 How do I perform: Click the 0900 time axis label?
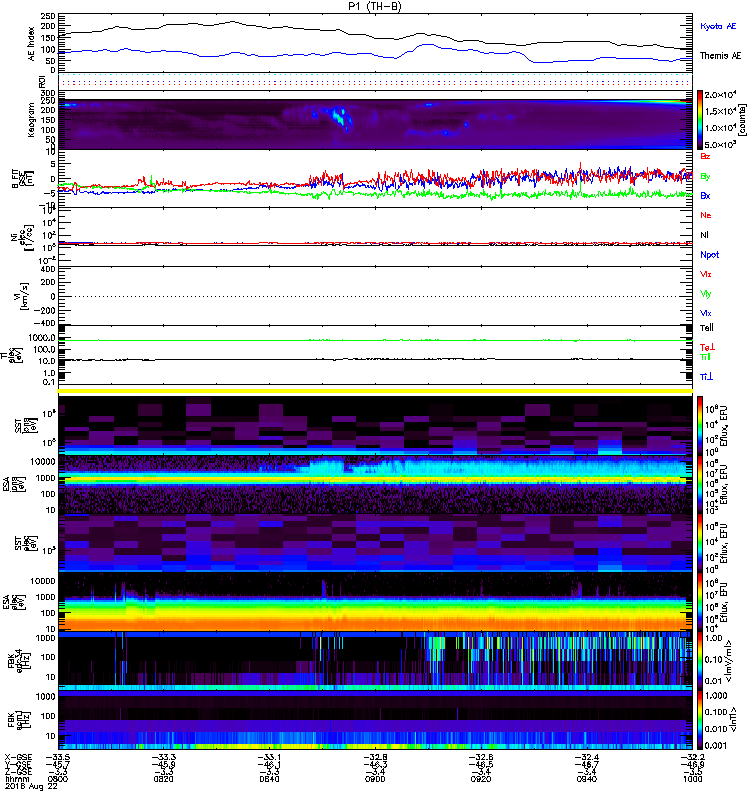coord(375,779)
